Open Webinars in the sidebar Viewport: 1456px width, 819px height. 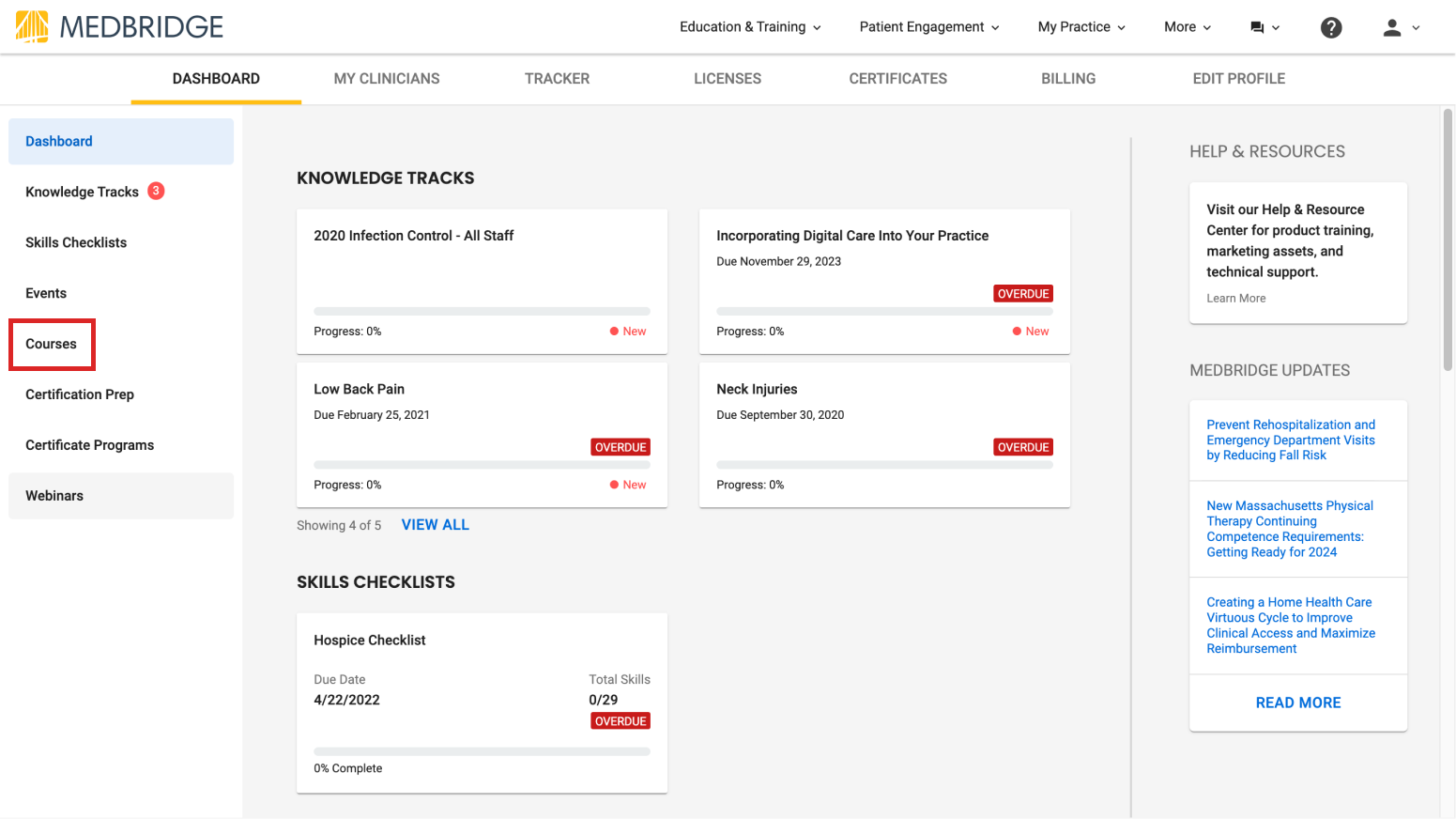pyautogui.click(x=121, y=496)
